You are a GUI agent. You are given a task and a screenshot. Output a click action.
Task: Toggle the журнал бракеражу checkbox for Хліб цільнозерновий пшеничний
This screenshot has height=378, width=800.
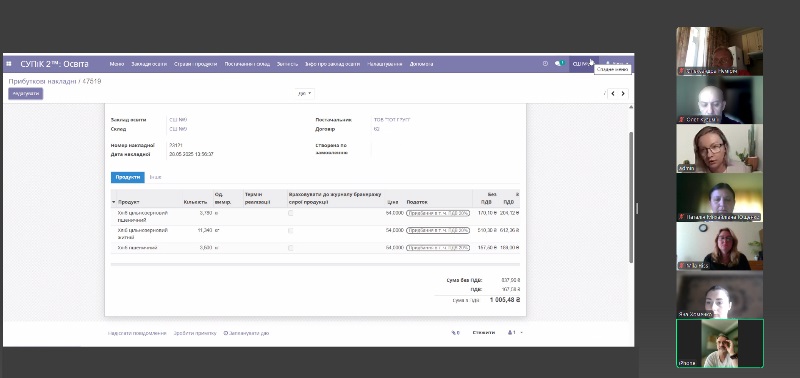click(x=291, y=213)
